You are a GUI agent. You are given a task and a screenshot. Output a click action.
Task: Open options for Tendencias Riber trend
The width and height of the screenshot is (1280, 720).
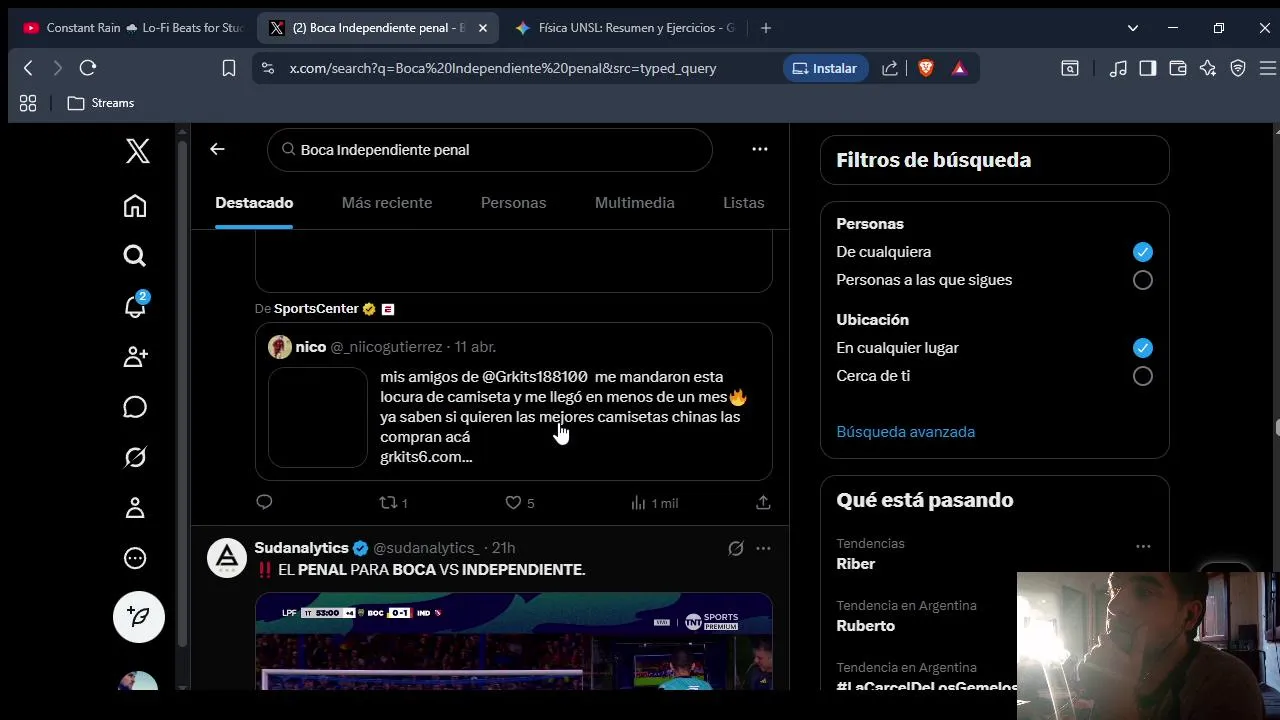pos(1143,546)
